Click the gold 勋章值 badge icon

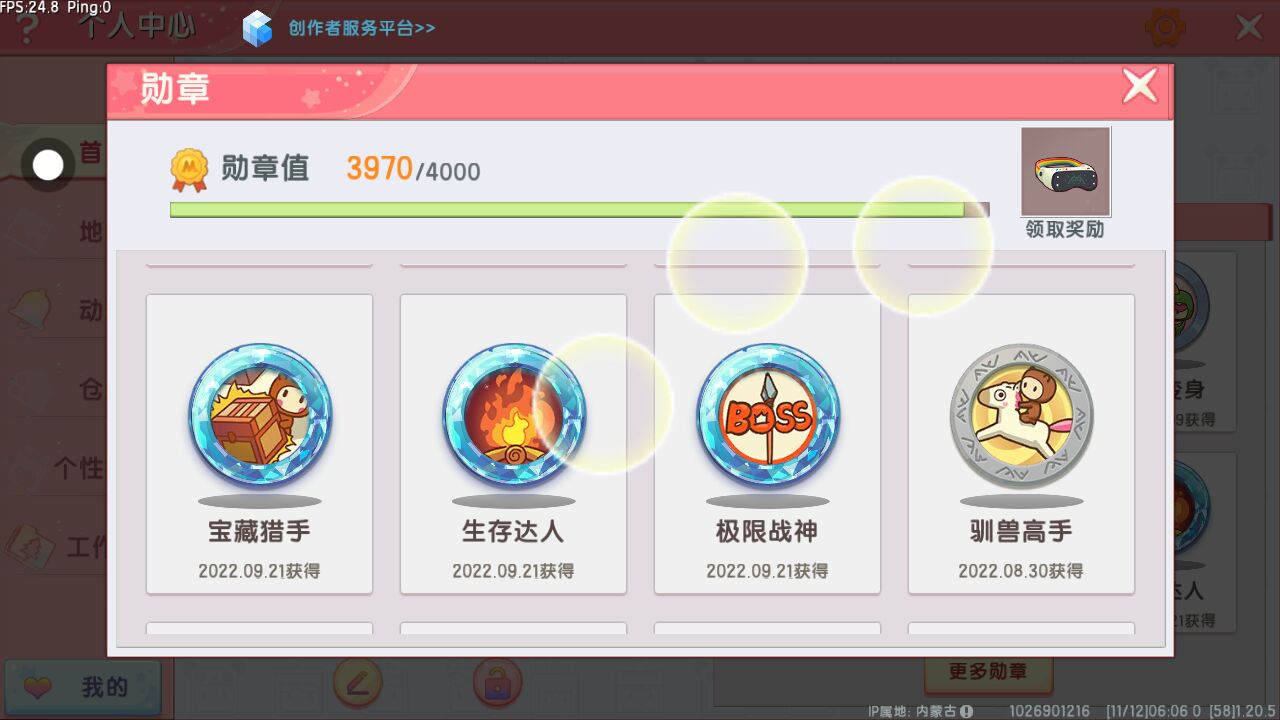[x=189, y=170]
